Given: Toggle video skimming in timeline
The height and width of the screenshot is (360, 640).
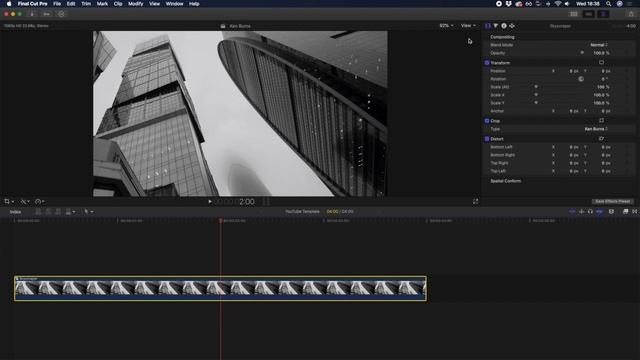Looking at the screenshot, I should pyautogui.click(x=572, y=211).
